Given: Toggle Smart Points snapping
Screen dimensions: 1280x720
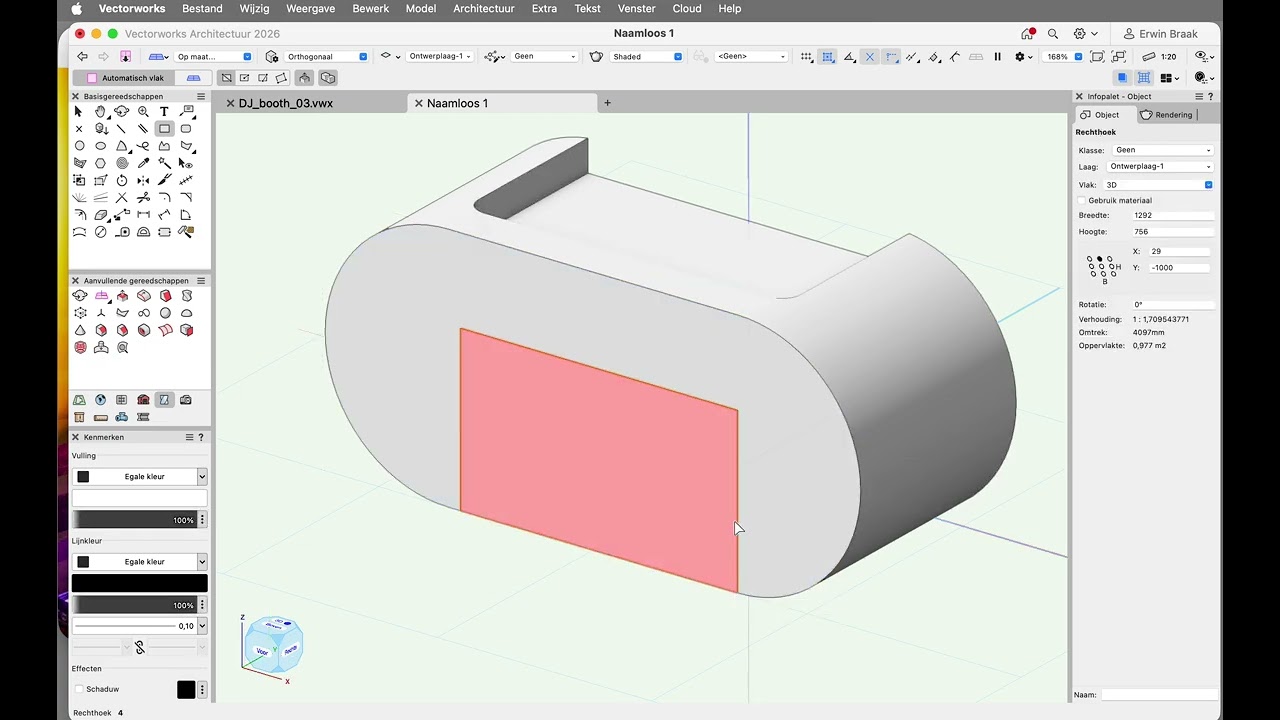Looking at the screenshot, I should click(892, 57).
